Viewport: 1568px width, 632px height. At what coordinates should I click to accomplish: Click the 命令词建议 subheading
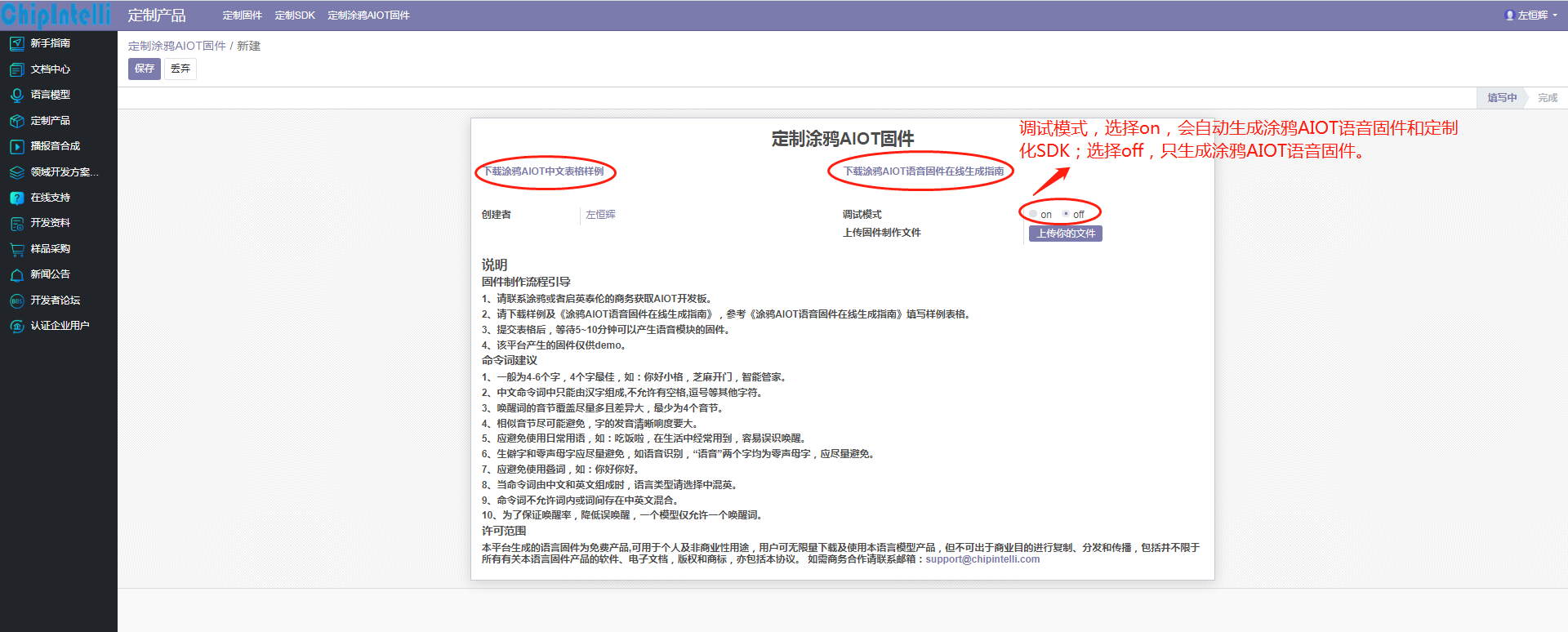tap(510, 360)
